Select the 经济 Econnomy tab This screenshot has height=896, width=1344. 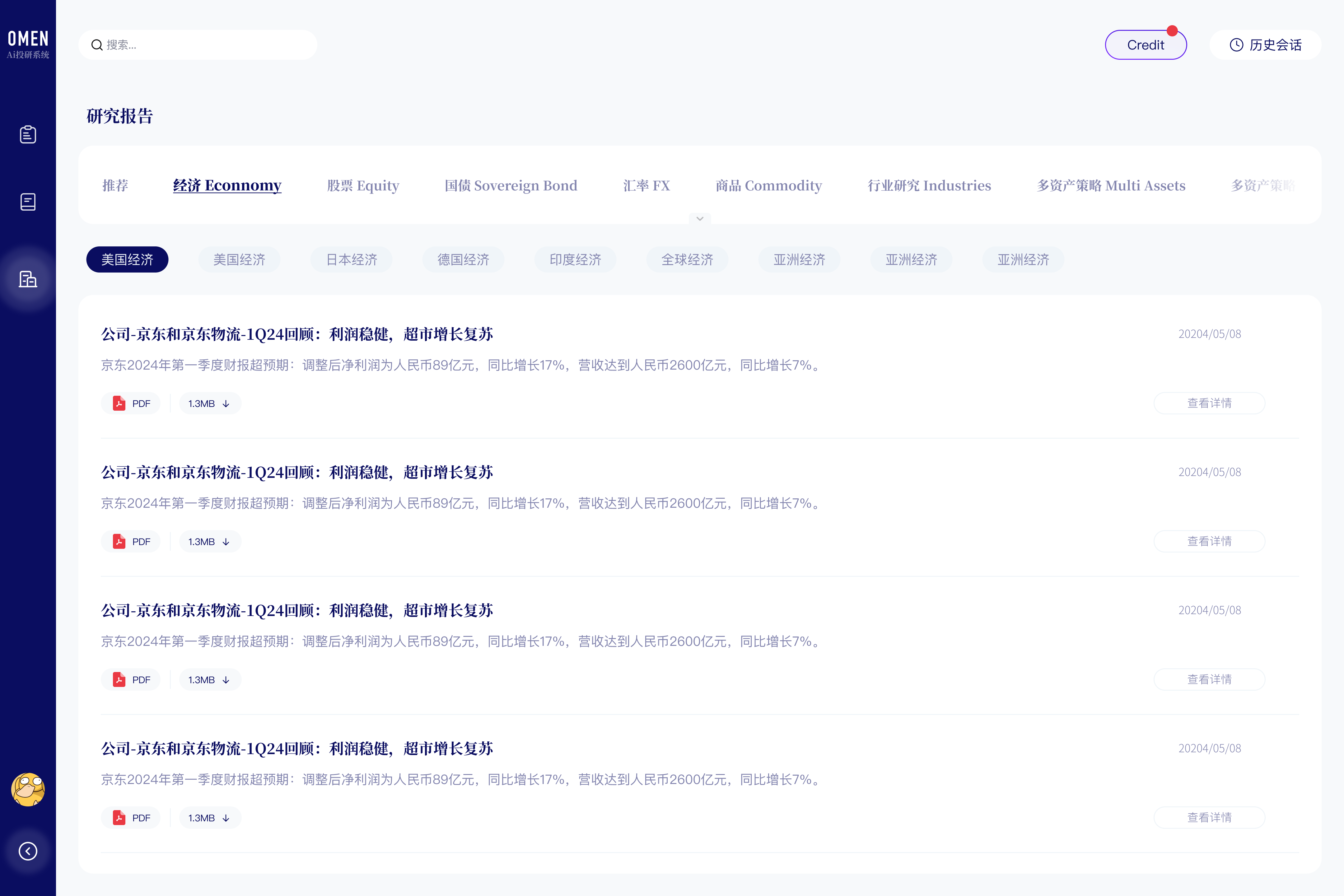tap(227, 185)
